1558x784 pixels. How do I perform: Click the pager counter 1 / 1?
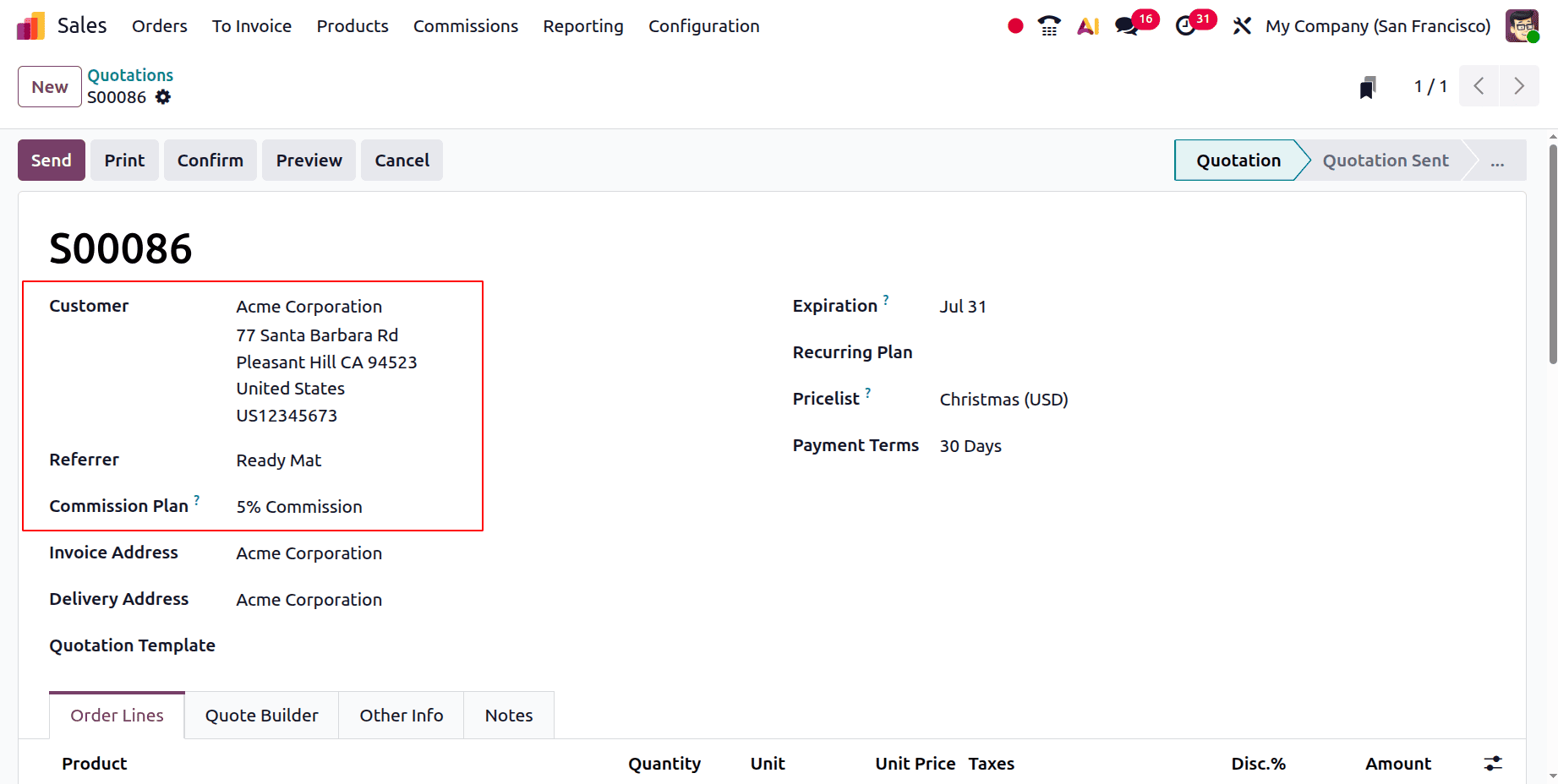(x=1430, y=86)
